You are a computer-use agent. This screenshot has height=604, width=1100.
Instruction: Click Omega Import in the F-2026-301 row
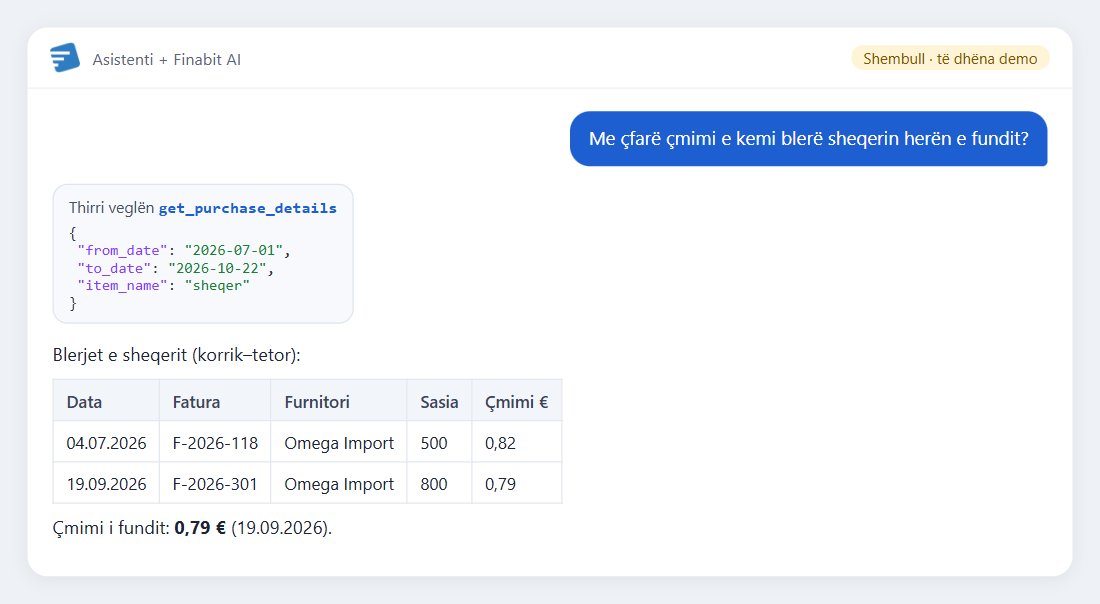point(339,483)
